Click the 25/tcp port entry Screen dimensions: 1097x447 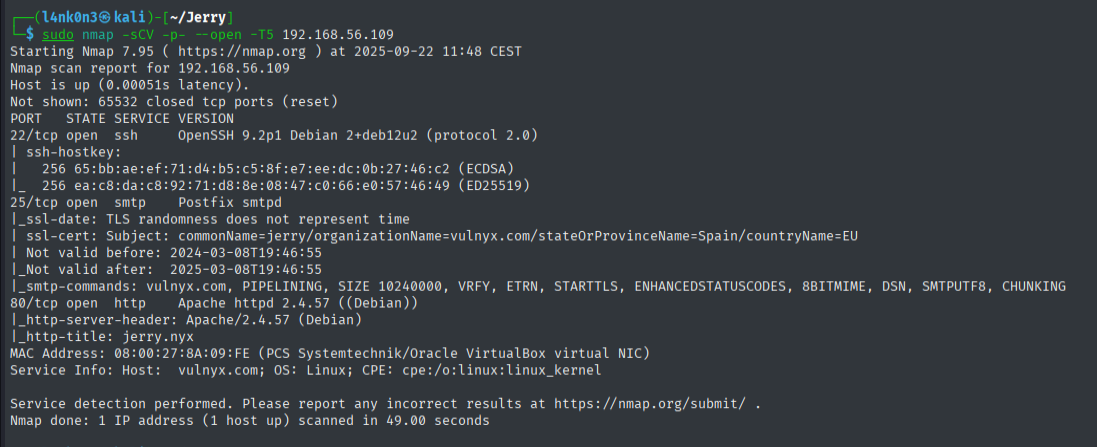click(34, 202)
